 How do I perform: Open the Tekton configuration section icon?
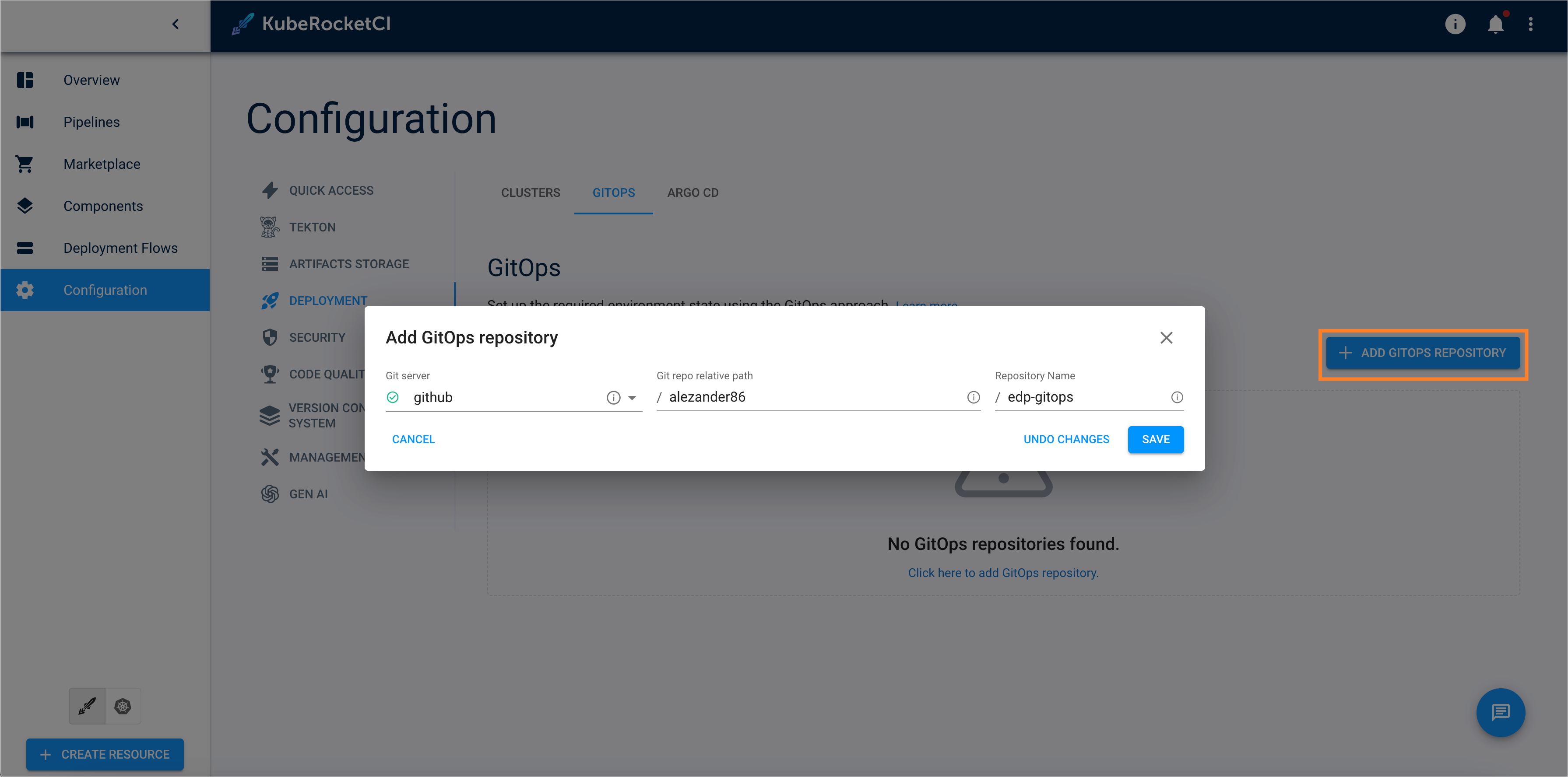click(x=270, y=226)
